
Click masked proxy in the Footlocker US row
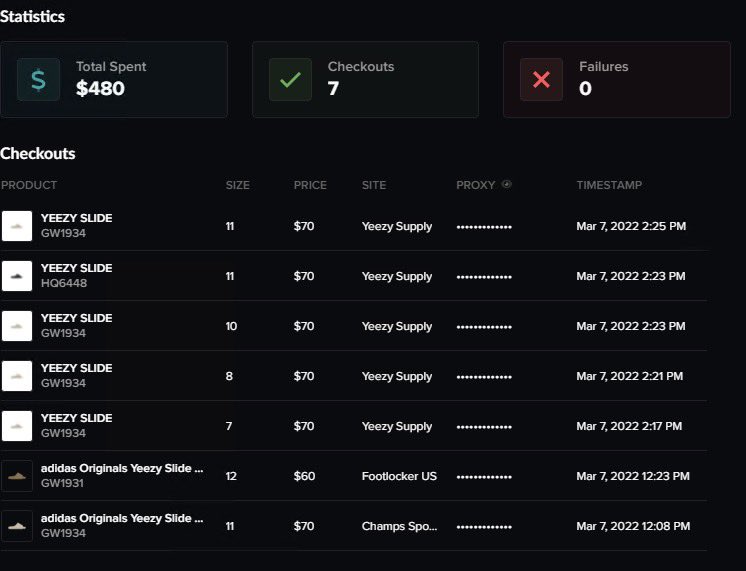484,477
